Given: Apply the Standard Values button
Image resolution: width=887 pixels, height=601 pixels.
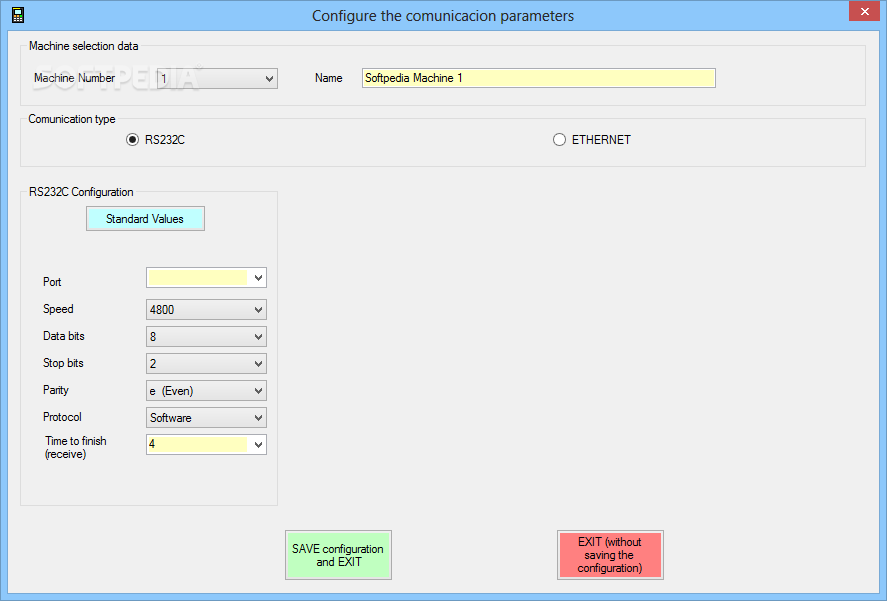Looking at the screenshot, I should click(145, 218).
